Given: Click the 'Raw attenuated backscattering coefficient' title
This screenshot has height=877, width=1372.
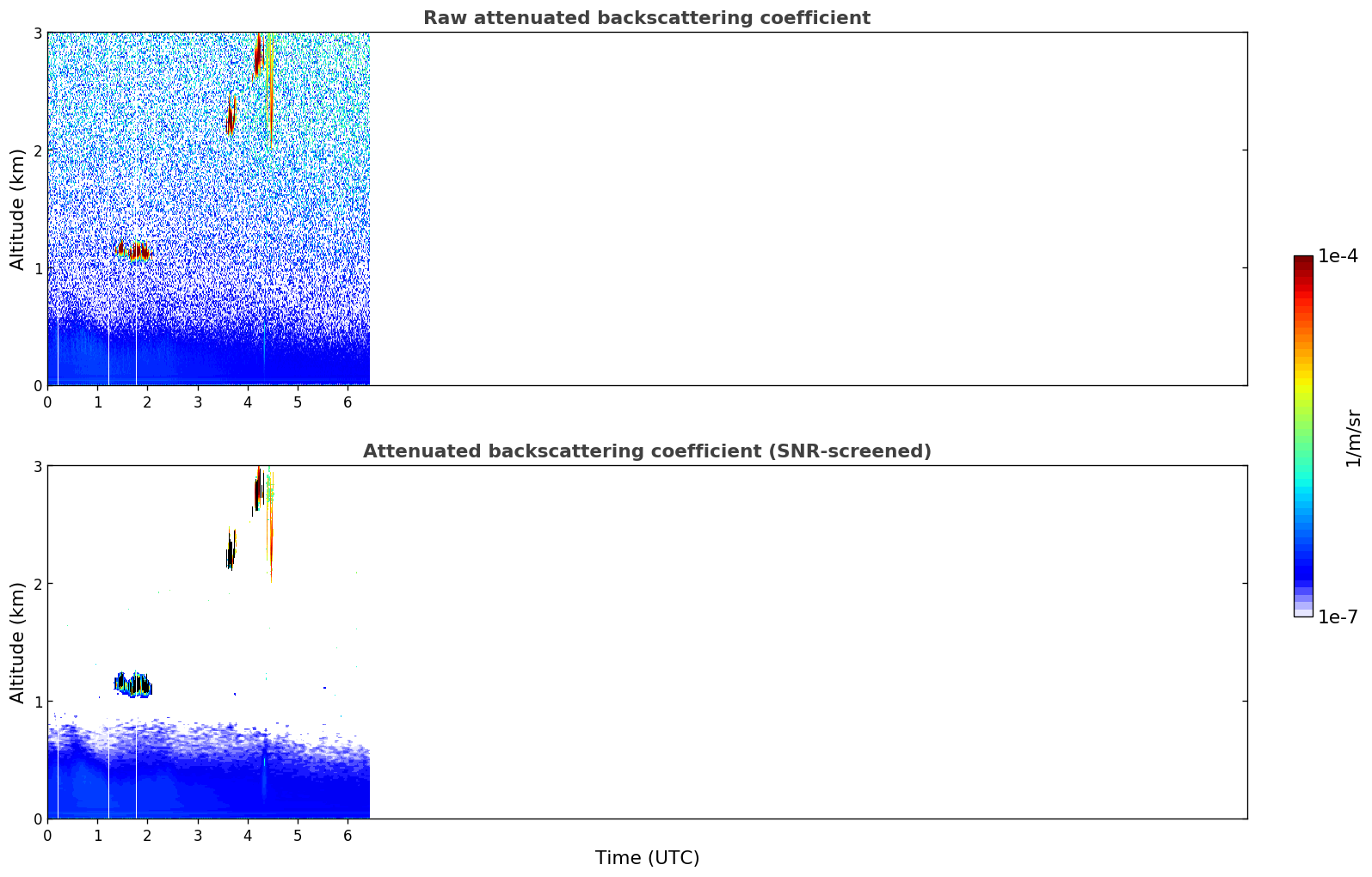Looking at the screenshot, I should click(x=646, y=18).
